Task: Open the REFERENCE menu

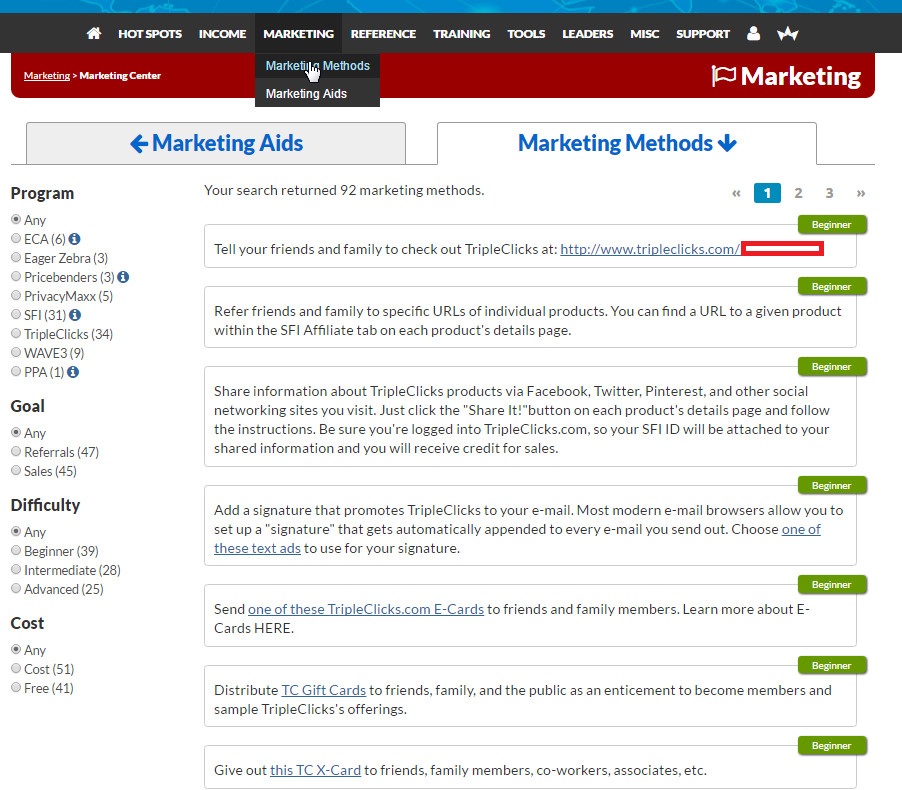Action: click(x=383, y=34)
